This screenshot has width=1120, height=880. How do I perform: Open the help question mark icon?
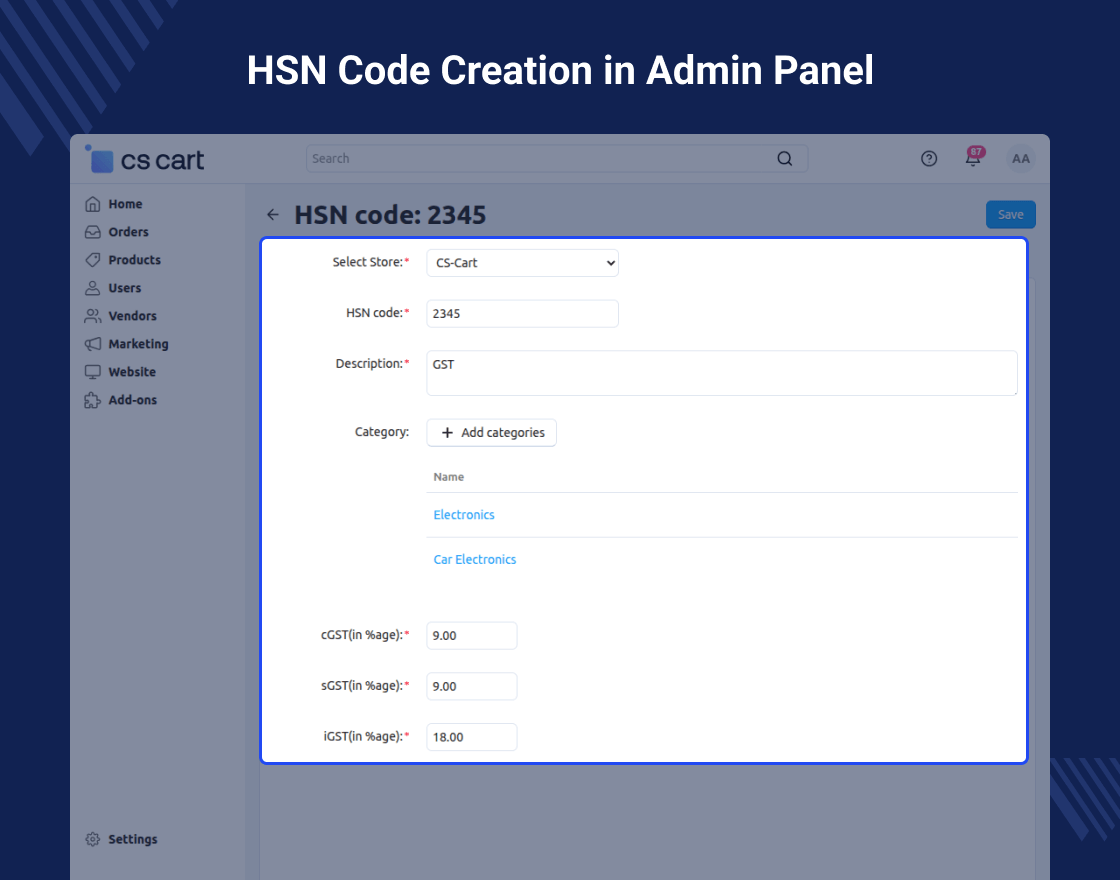tap(929, 159)
